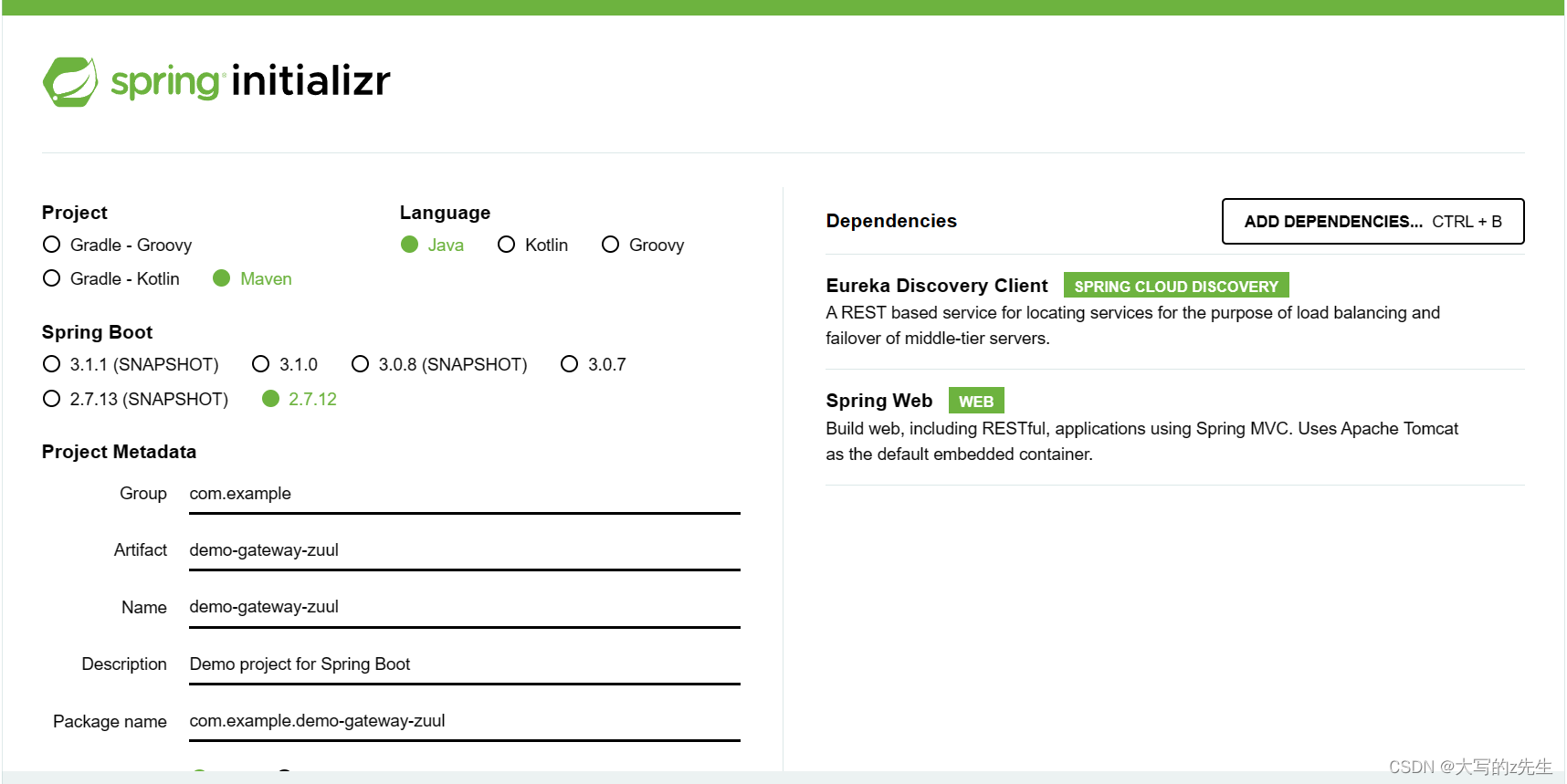This screenshot has width=1567, height=784.
Task: Choose Spring Boot 3.0.8 (SNAPSHOT)
Action: pos(439,364)
